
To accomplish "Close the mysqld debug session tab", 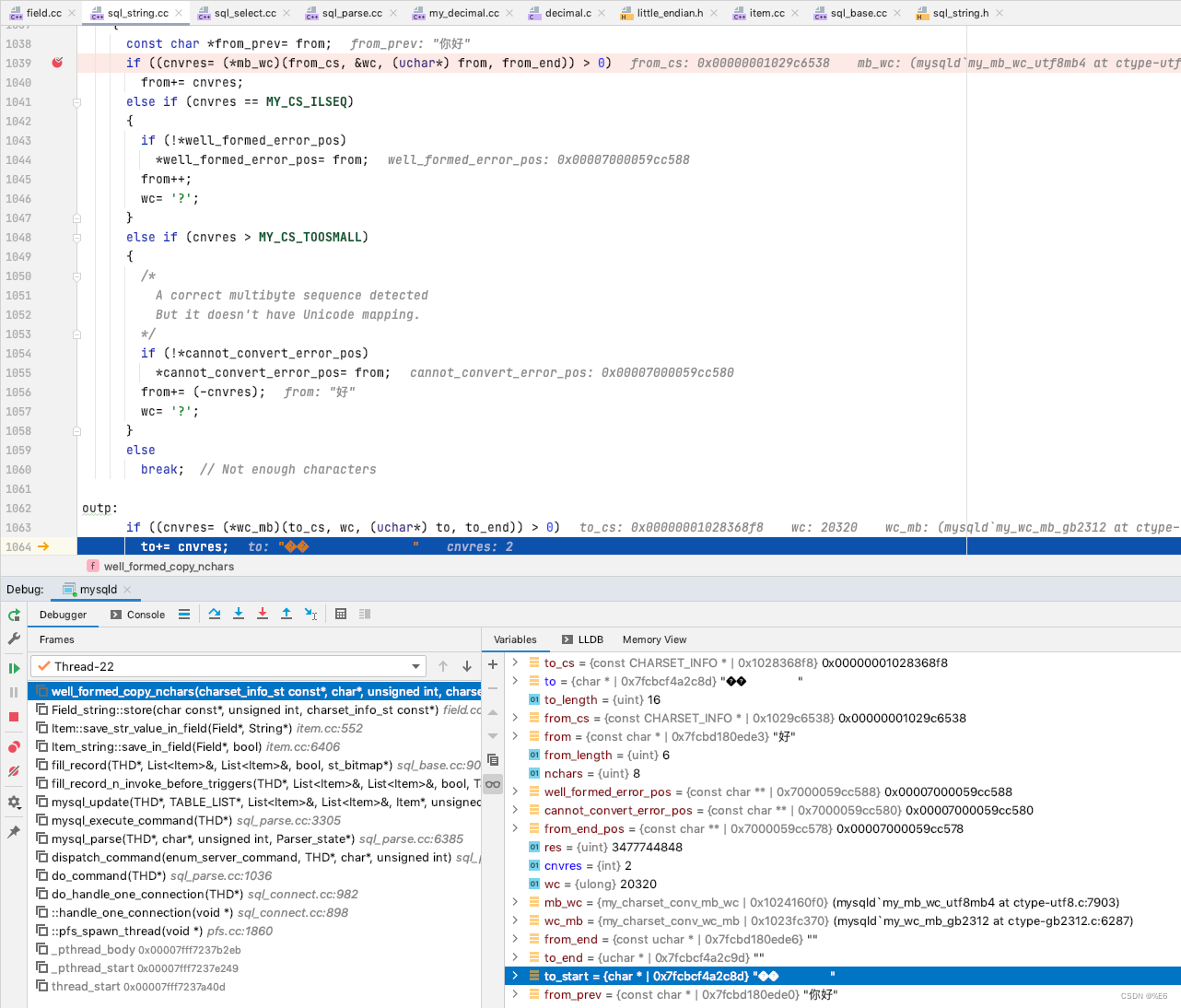I will point(127,590).
